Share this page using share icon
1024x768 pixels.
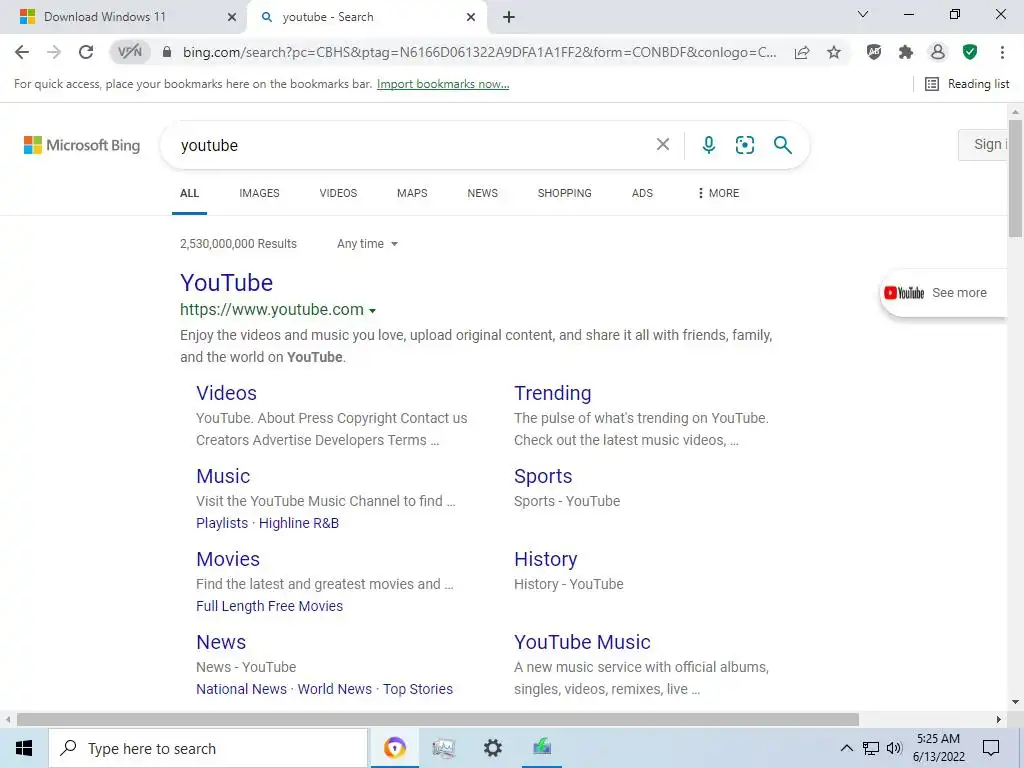[802, 52]
